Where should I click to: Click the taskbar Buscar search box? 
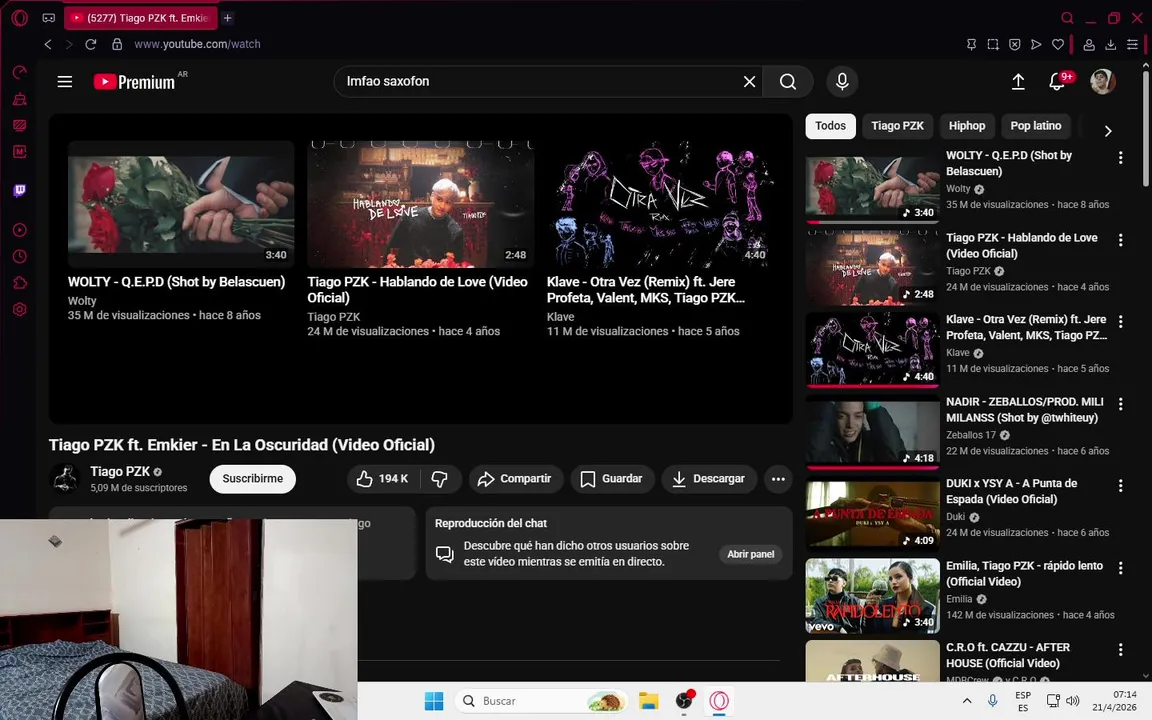pyautogui.click(x=541, y=701)
